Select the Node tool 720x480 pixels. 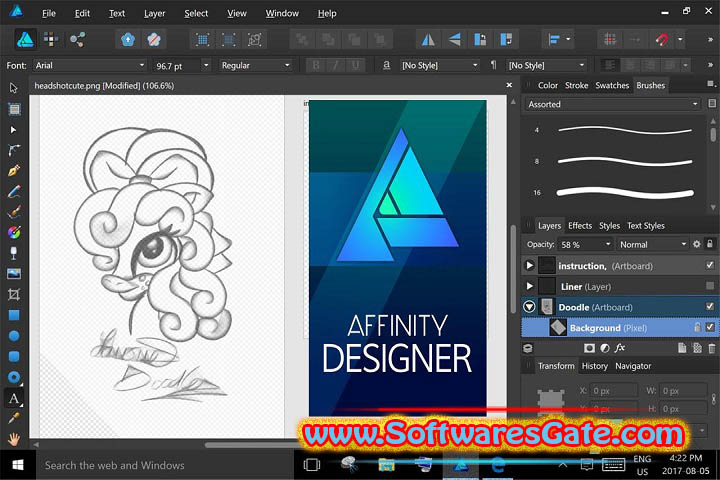(13, 130)
